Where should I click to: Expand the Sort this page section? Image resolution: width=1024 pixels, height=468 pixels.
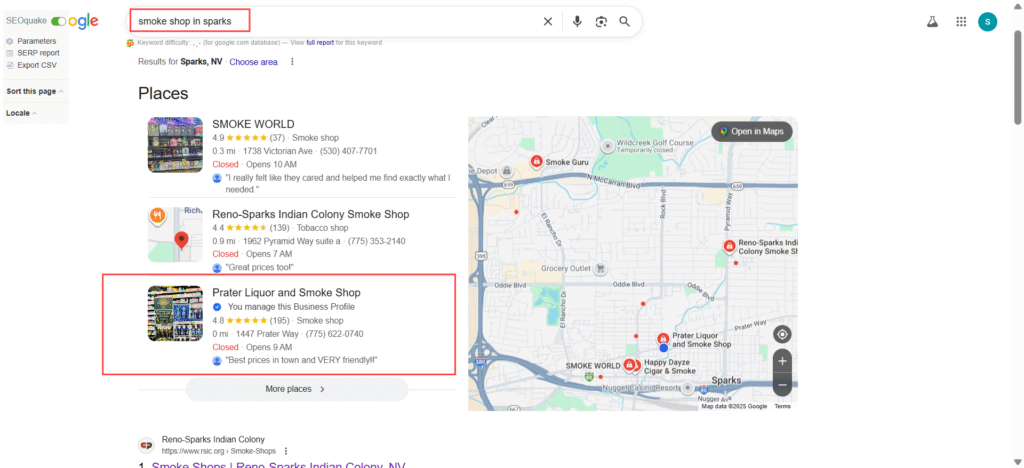coord(35,91)
